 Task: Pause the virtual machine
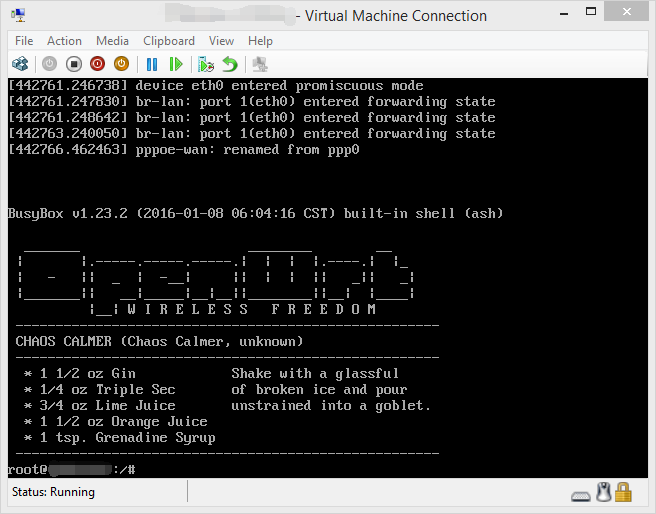pos(152,64)
